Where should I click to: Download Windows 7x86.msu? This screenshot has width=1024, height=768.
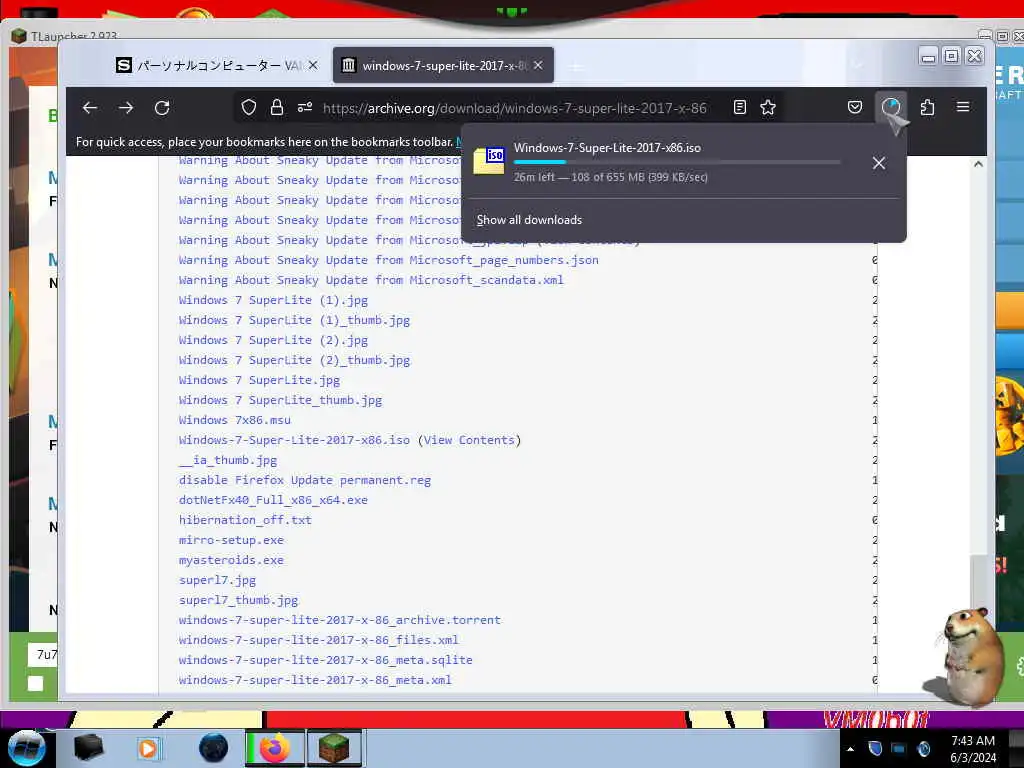(x=234, y=420)
